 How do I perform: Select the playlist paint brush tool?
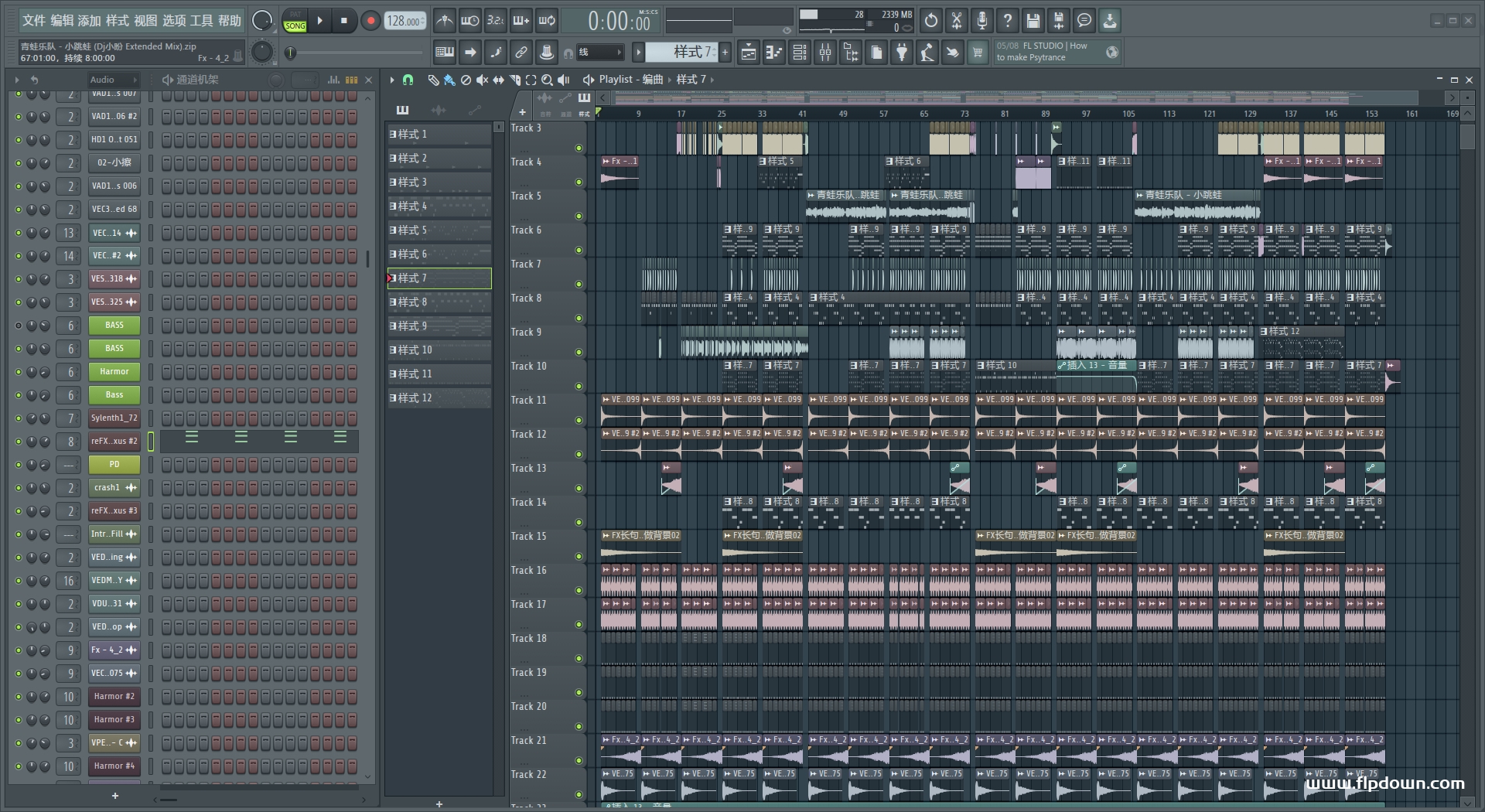(449, 80)
